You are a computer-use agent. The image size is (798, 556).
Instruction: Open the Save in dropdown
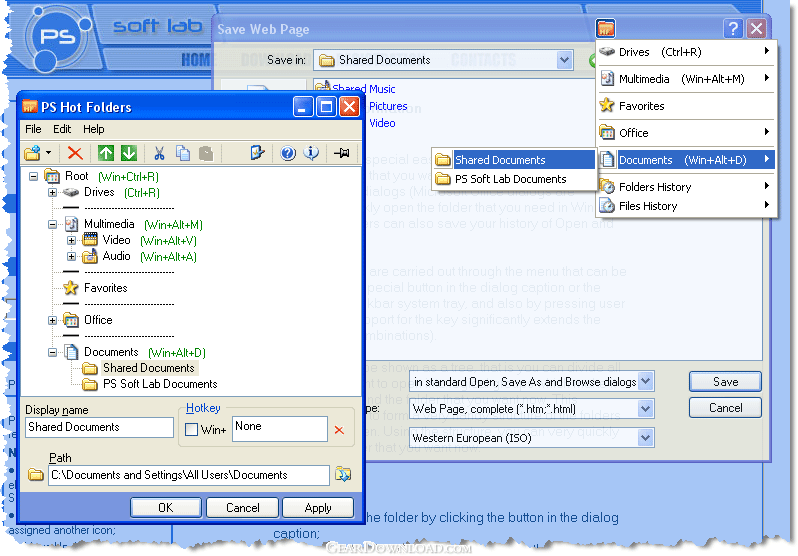(564, 60)
